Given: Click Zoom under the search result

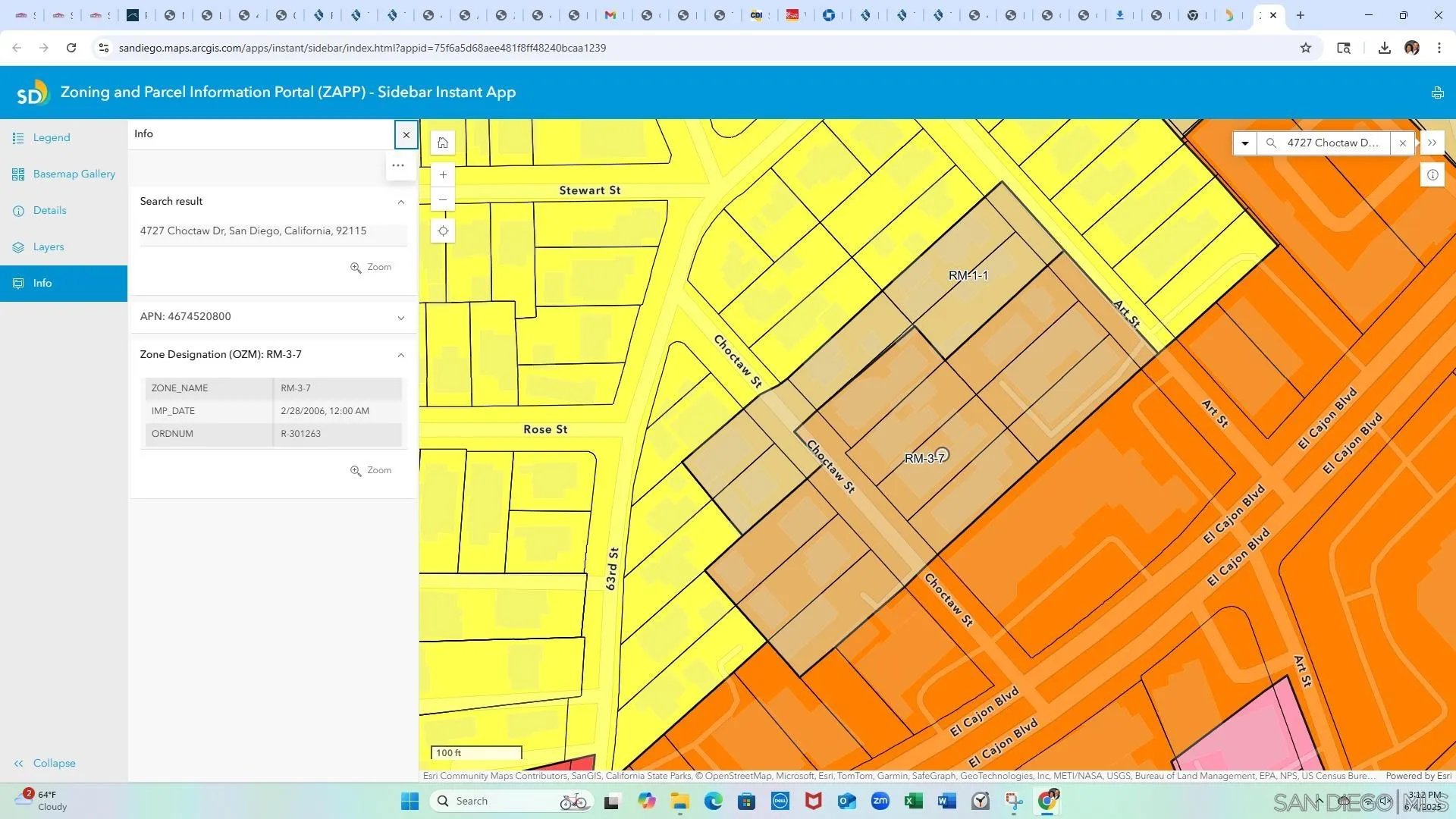Looking at the screenshot, I should [371, 267].
